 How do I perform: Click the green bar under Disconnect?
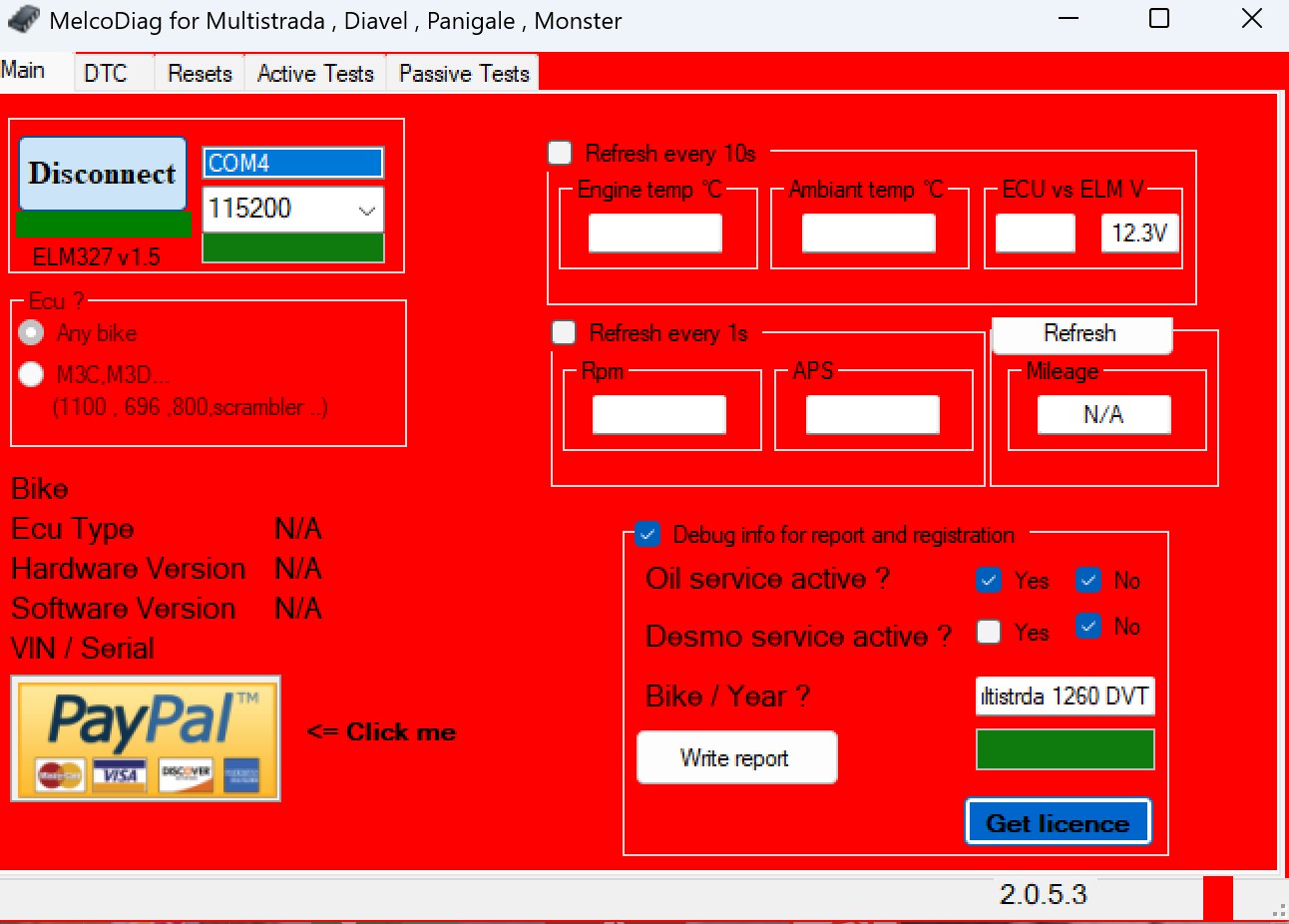[104, 225]
